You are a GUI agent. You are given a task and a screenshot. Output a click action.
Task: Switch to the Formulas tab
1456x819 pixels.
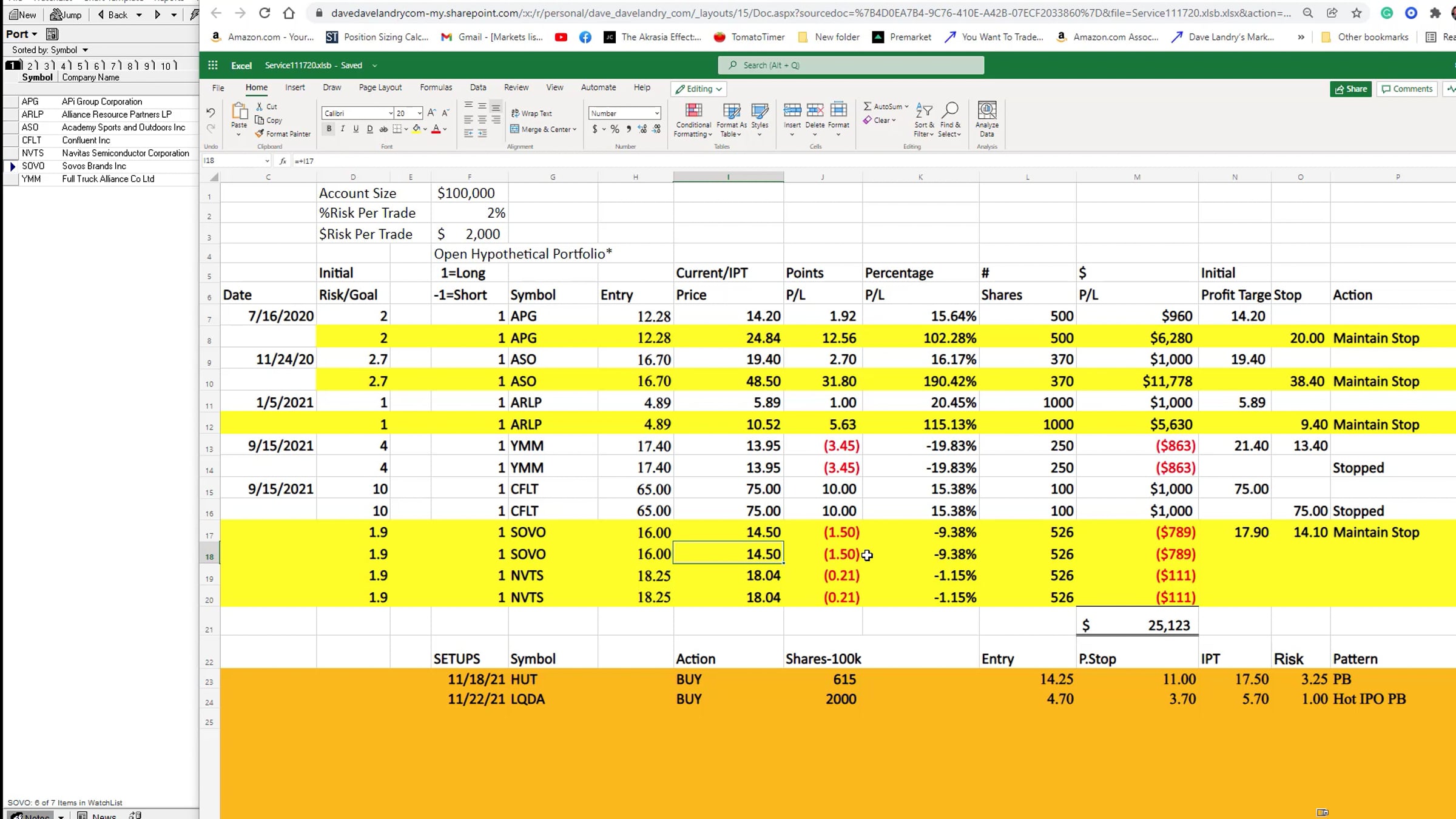436,87
